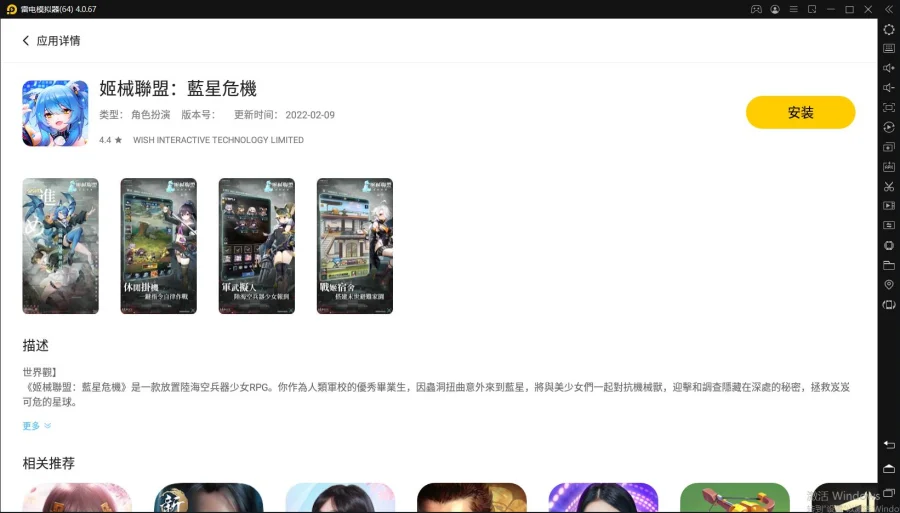Click the 相关推荐 section heading

tap(49, 463)
